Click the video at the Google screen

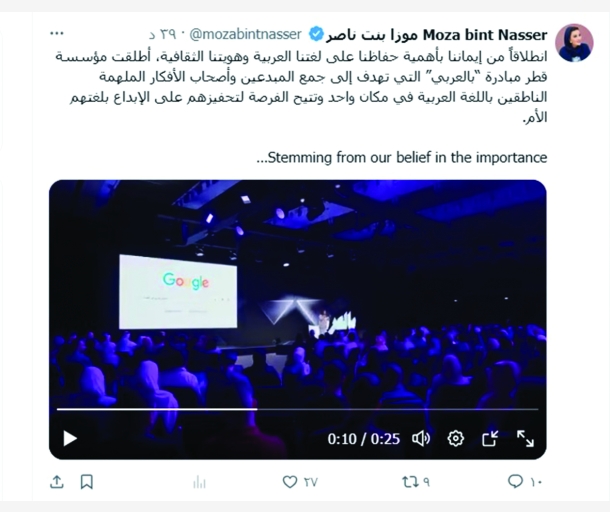tap(178, 291)
